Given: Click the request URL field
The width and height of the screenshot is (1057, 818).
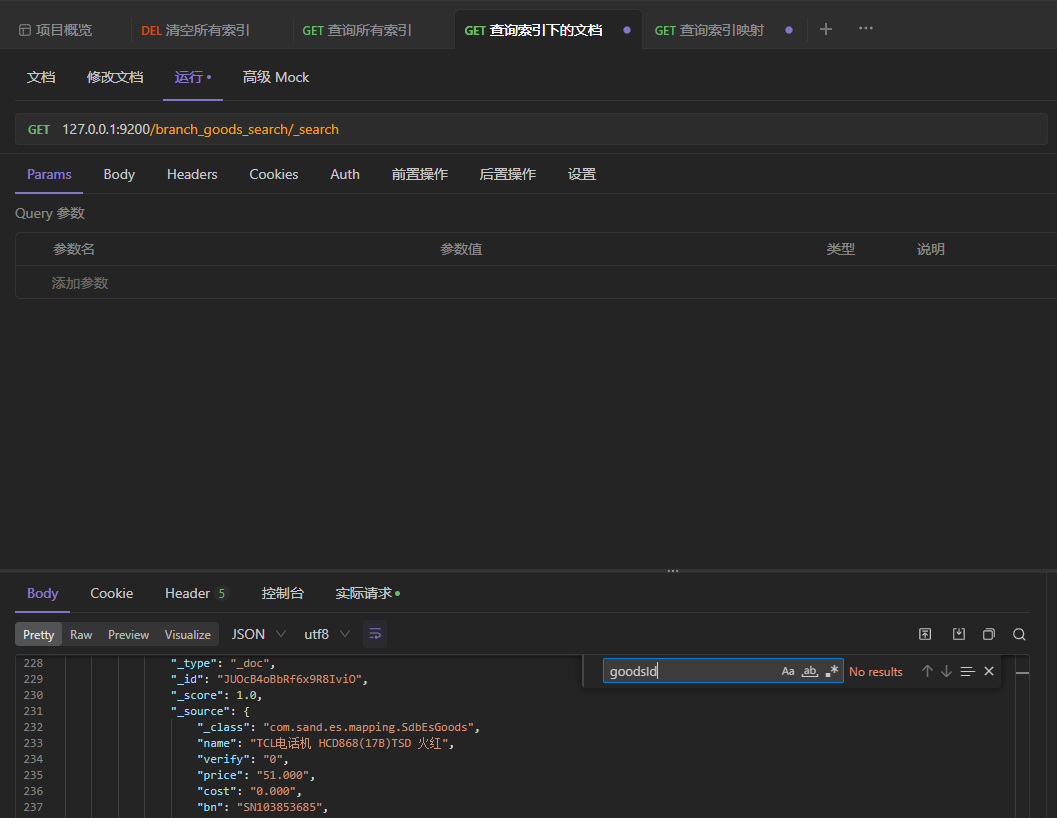Looking at the screenshot, I should click(531, 129).
